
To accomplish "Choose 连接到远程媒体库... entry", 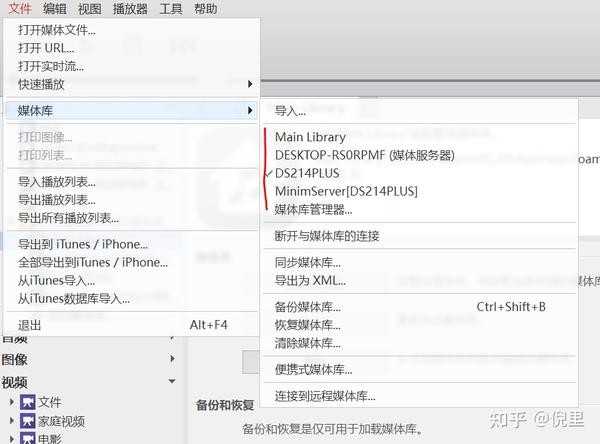I will (x=325, y=396).
